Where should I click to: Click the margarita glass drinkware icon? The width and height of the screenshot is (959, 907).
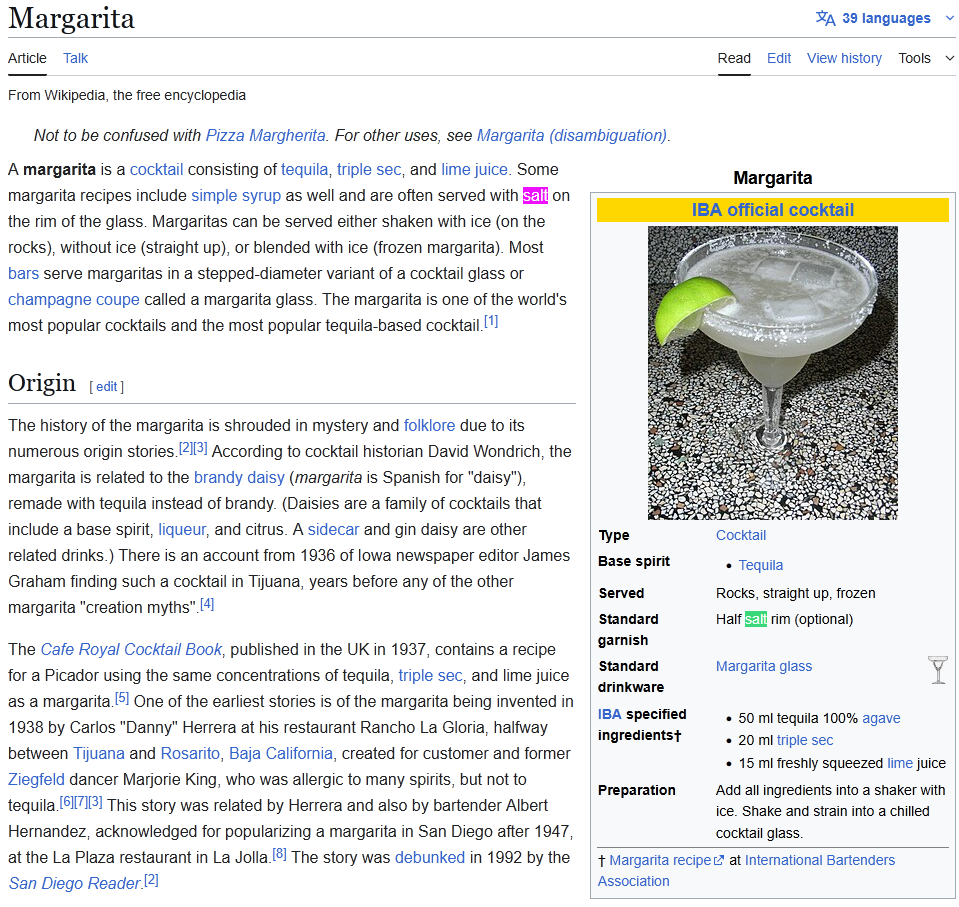[x=938, y=670]
